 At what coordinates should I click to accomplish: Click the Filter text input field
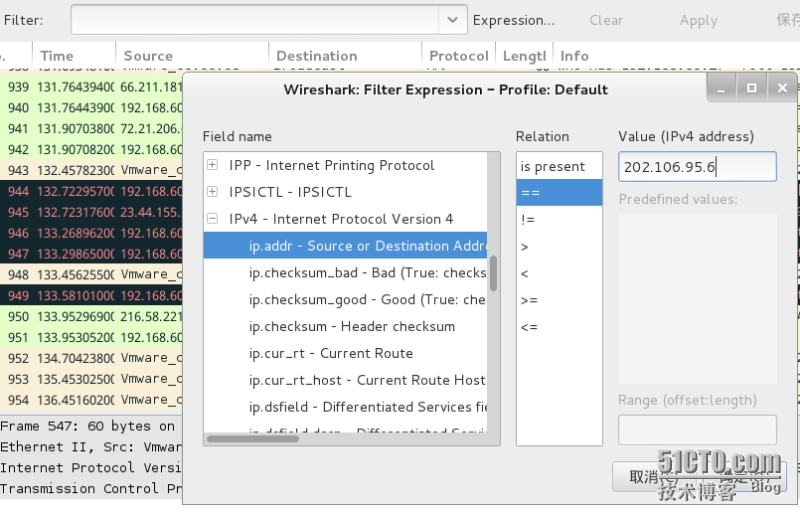tap(255, 20)
